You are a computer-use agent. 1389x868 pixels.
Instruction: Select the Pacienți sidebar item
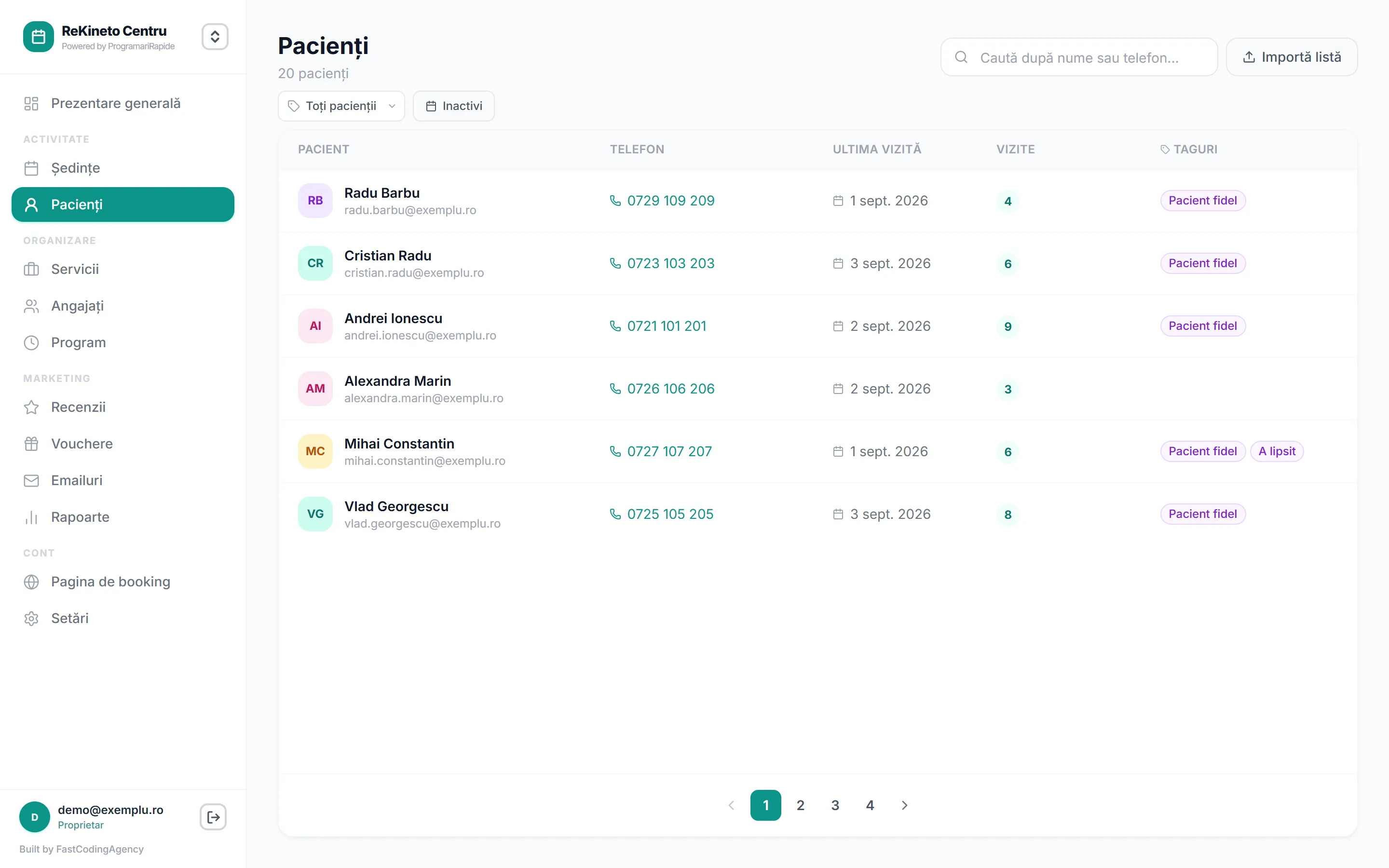point(123,205)
